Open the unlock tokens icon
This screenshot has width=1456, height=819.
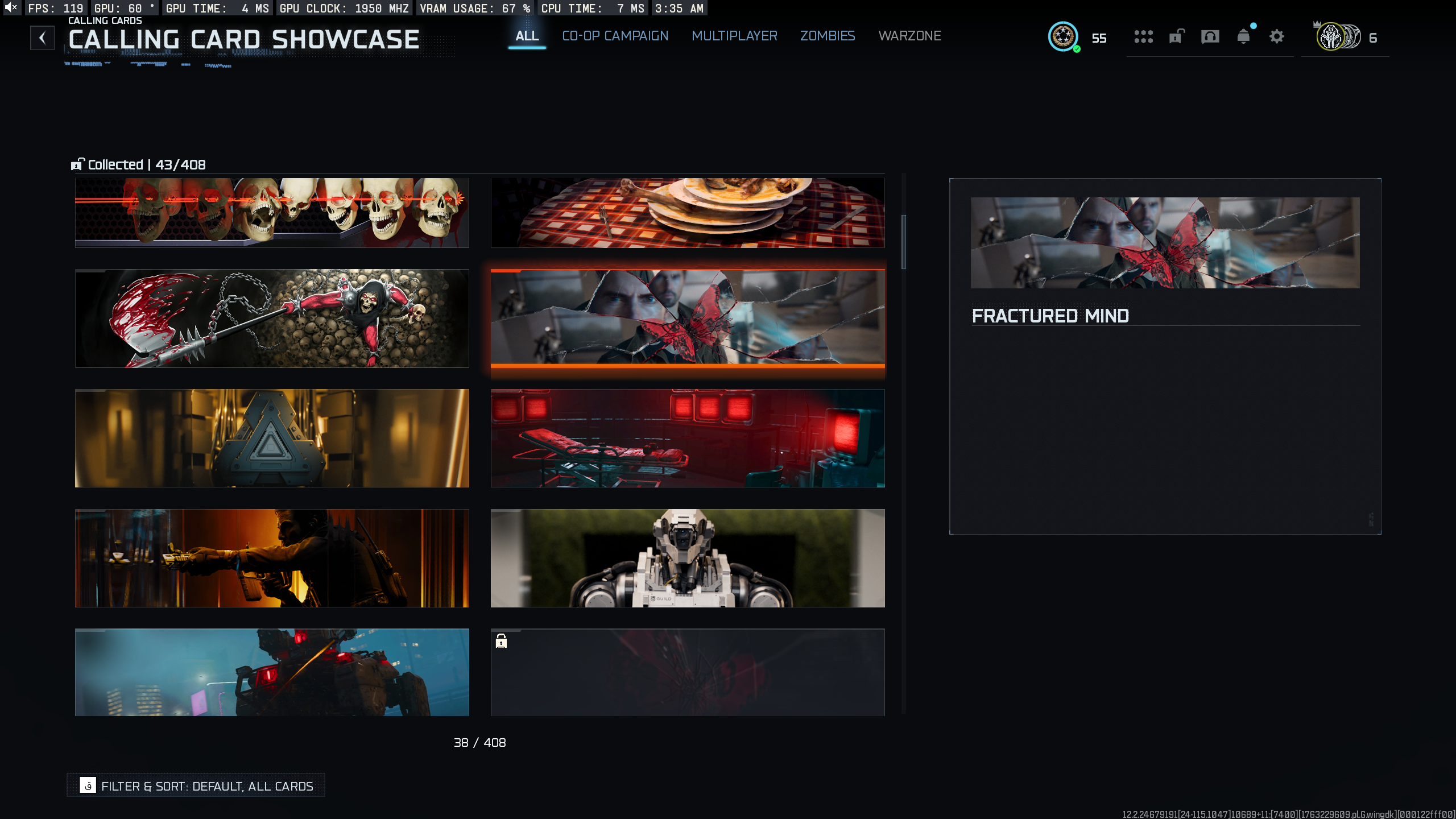(x=1177, y=37)
